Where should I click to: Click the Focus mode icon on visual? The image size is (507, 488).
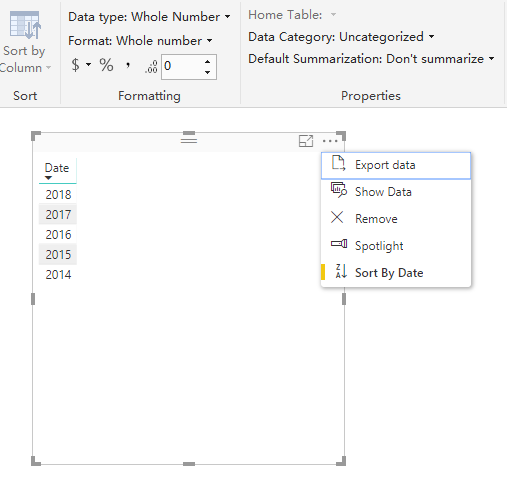306,141
